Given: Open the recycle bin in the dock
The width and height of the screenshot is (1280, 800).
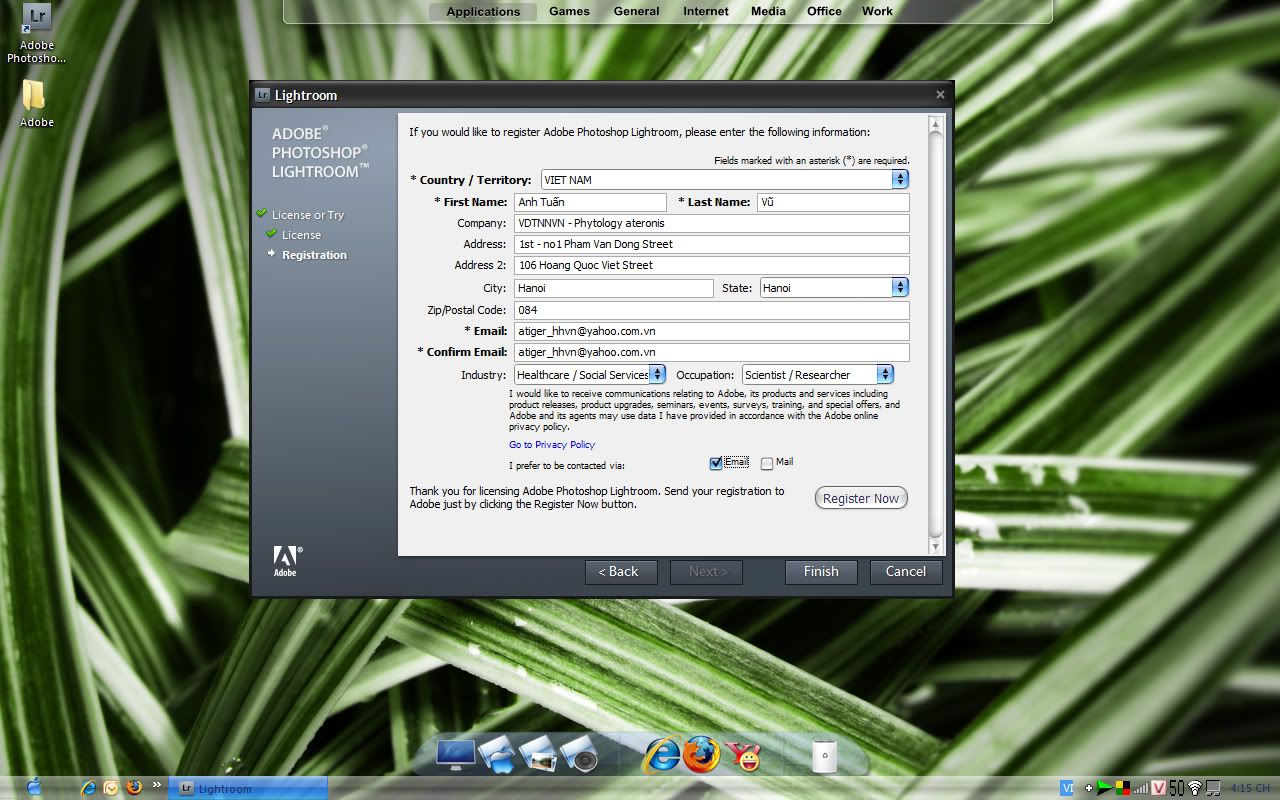Looking at the screenshot, I should pos(824,756).
